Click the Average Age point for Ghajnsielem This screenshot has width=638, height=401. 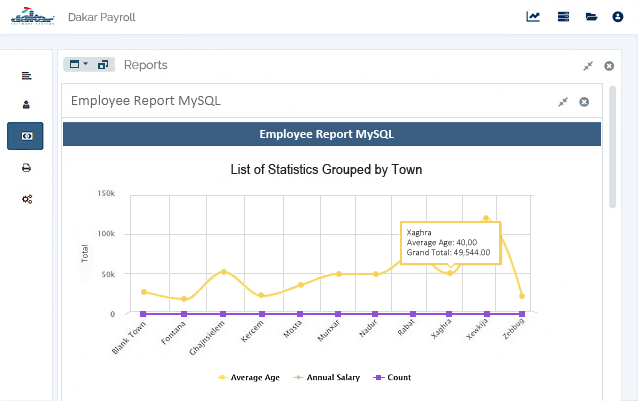pyautogui.click(x=224, y=271)
